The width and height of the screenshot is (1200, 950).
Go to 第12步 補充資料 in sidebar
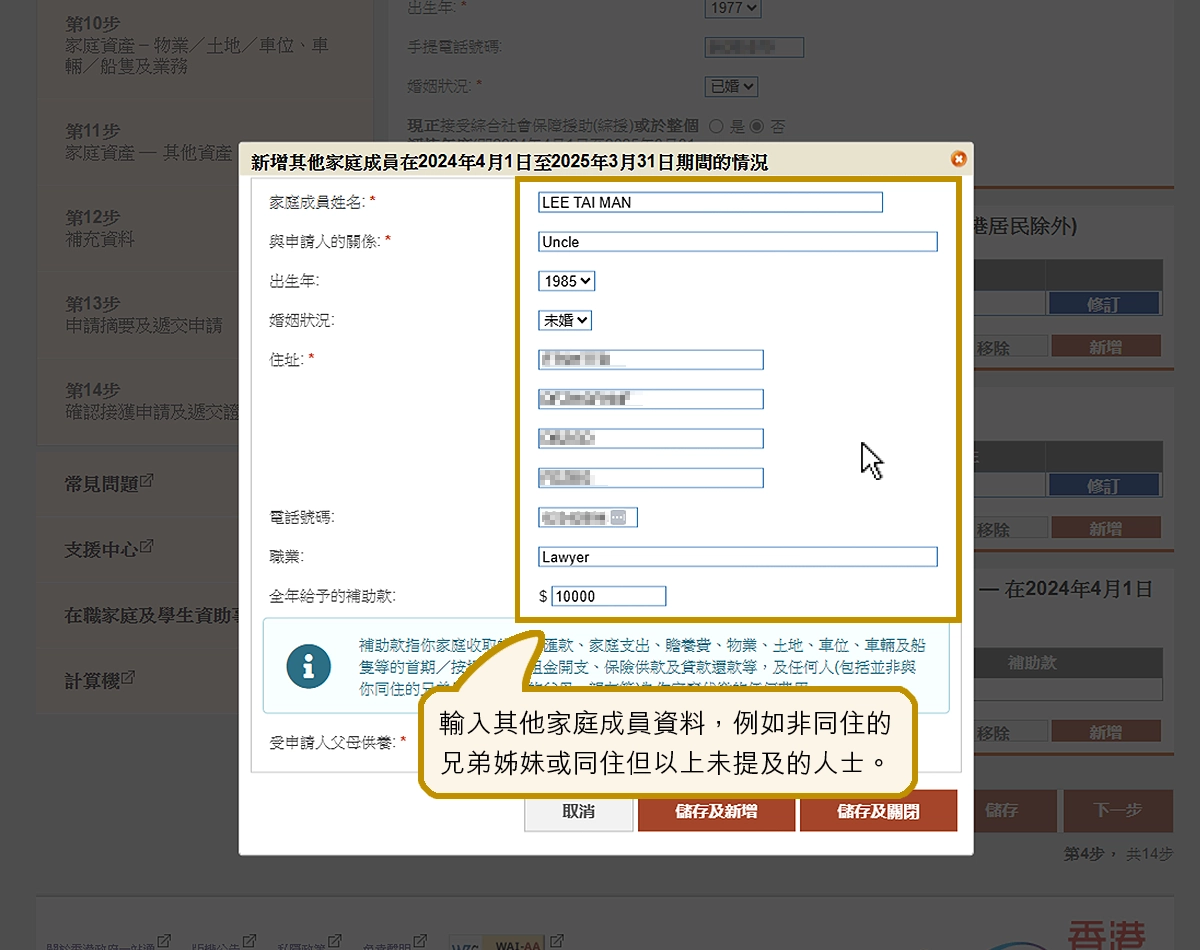(100, 228)
